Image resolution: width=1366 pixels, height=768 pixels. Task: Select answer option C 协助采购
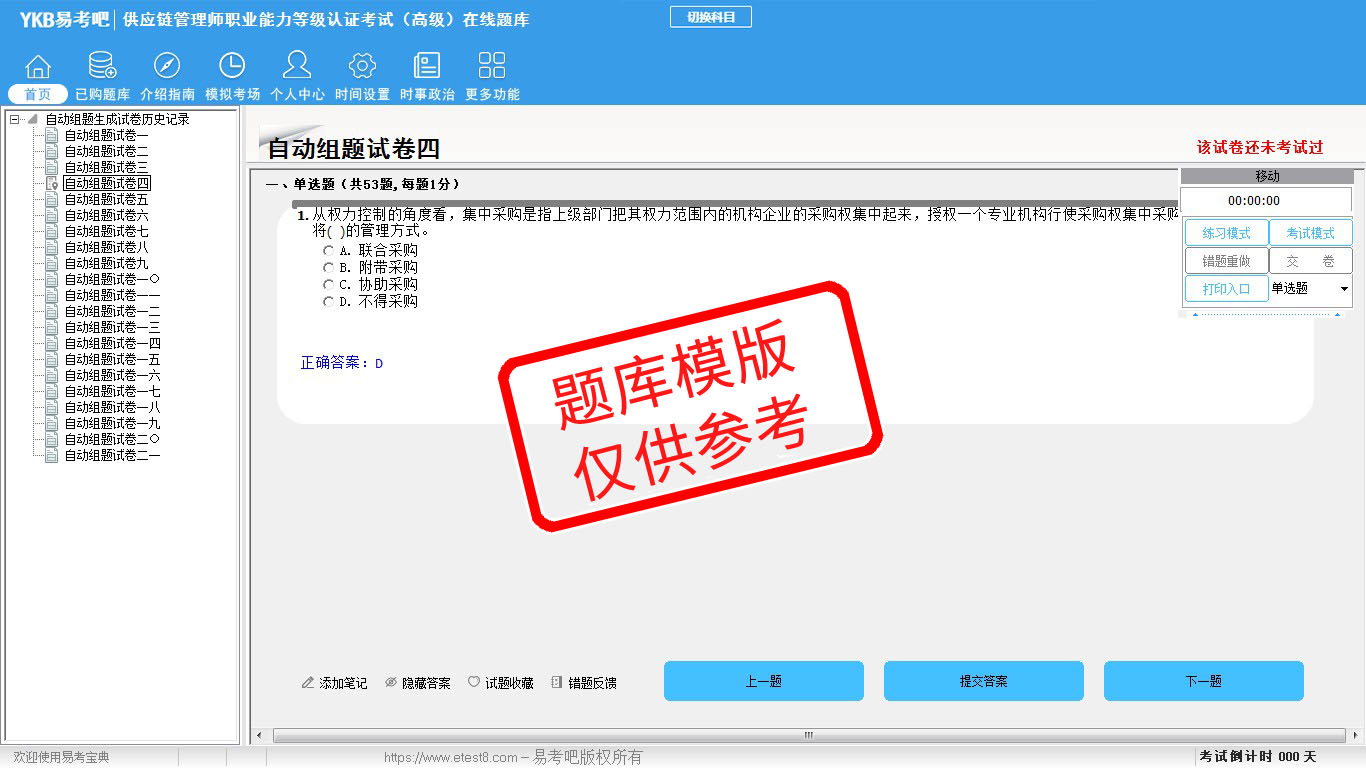328,285
